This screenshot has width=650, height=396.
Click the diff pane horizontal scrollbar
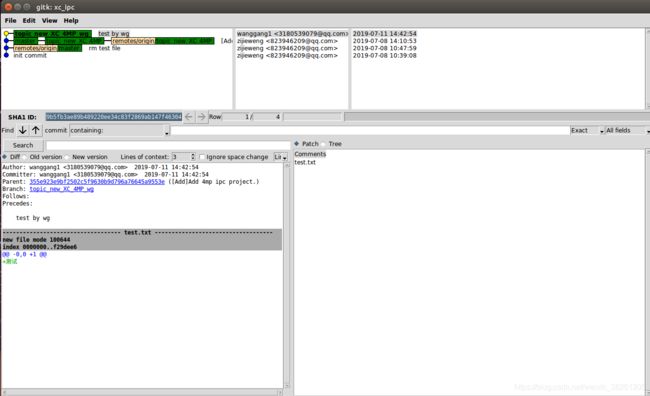pos(142,392)
